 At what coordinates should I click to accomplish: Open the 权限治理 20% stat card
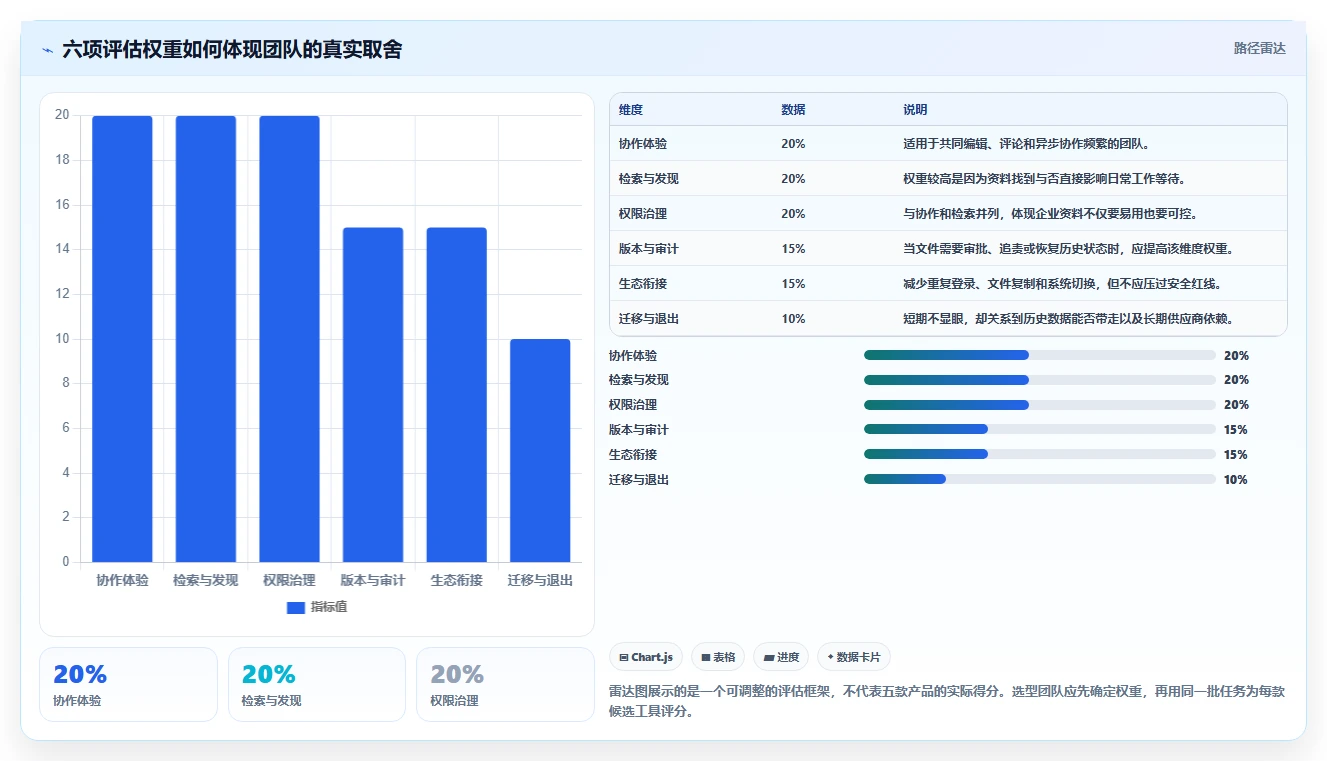coord(505,684)
